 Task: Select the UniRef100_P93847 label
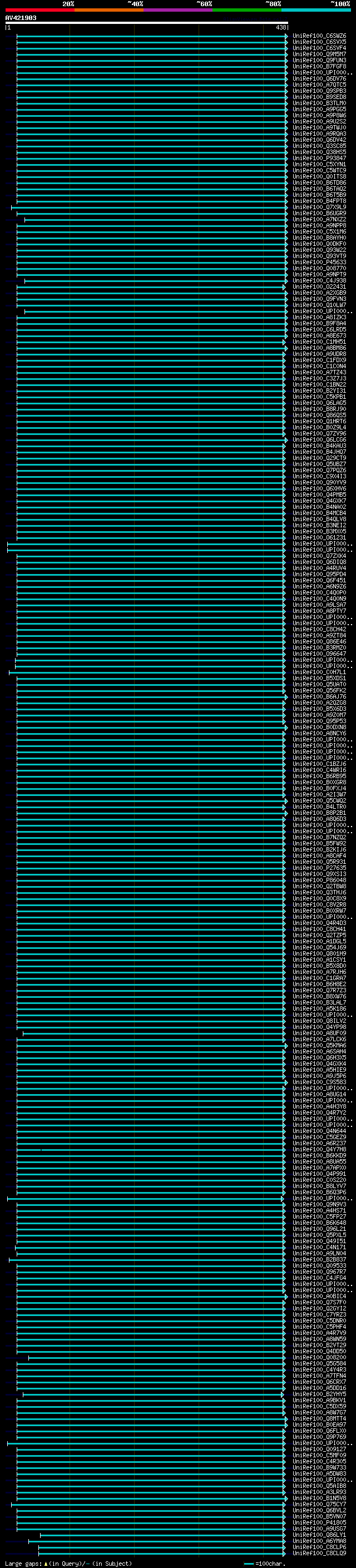click(x=319, y=159)
